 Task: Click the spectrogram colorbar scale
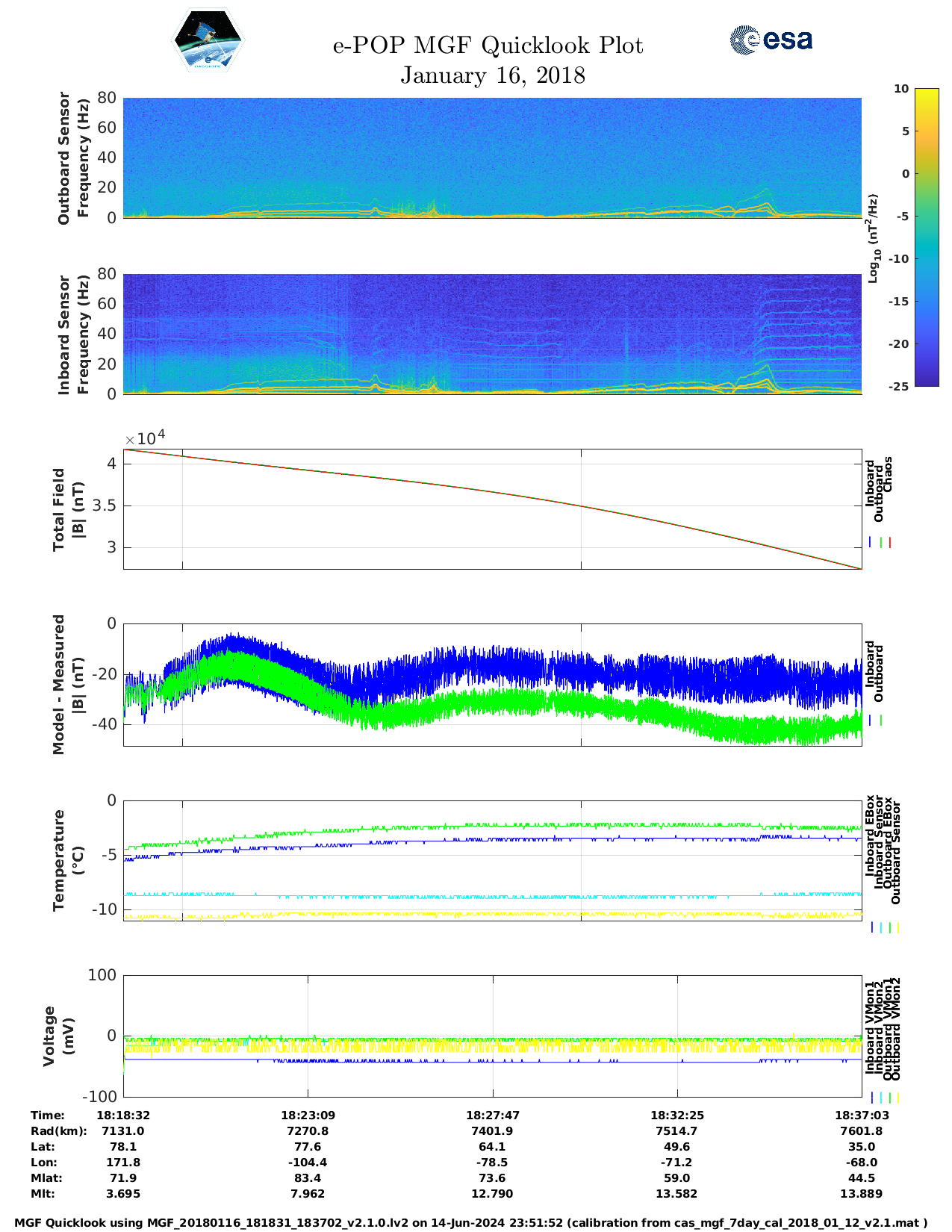(x=926, y=237)
